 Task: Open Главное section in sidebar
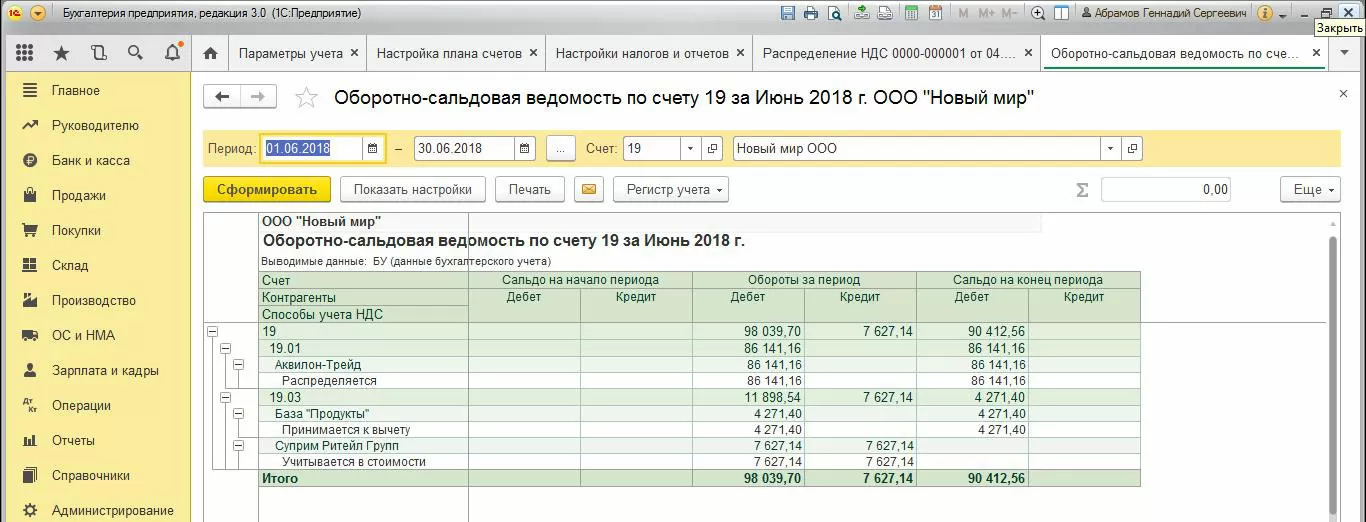pyautogui.click(x=96, y=90)
